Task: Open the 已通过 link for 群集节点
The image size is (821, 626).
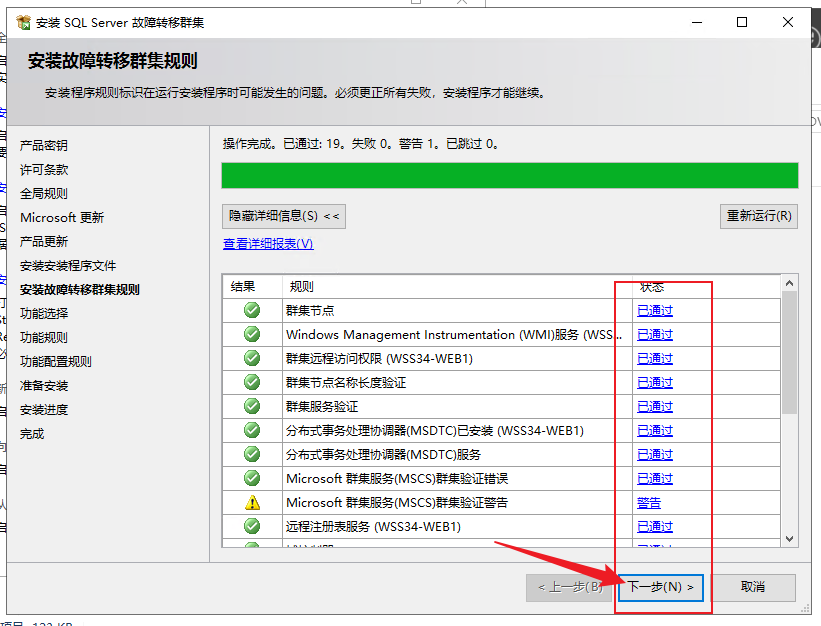Action: pyautogui.click(x=654, y=311)
